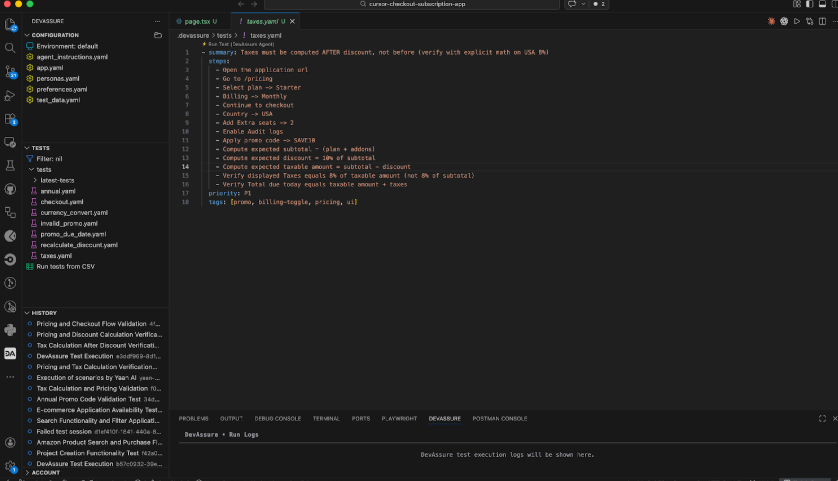Open Changes for the file via the compare icon
The image size is (838, 481).
[x=810, y=21]
